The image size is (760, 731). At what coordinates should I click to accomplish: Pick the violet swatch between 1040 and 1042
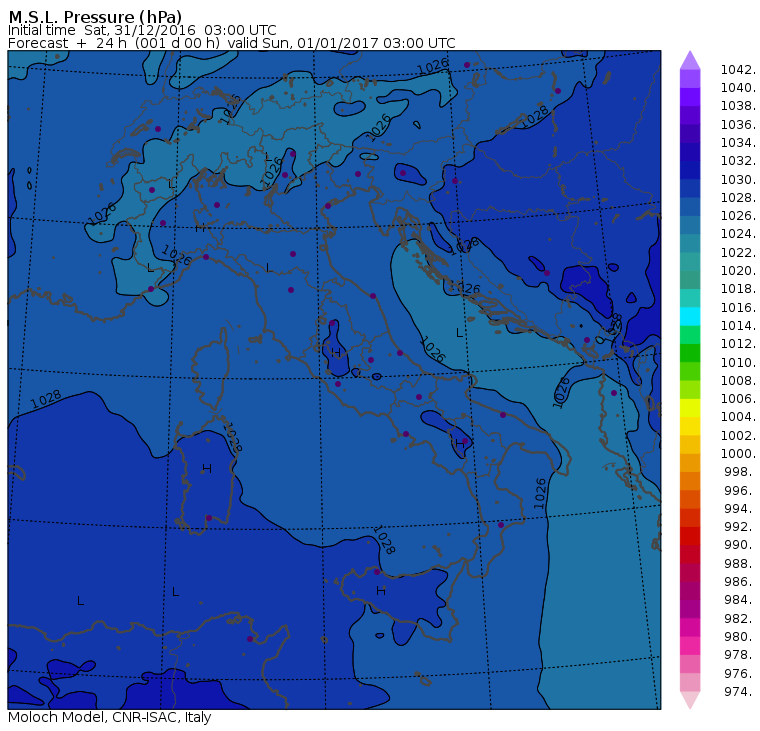click(690, 79)
